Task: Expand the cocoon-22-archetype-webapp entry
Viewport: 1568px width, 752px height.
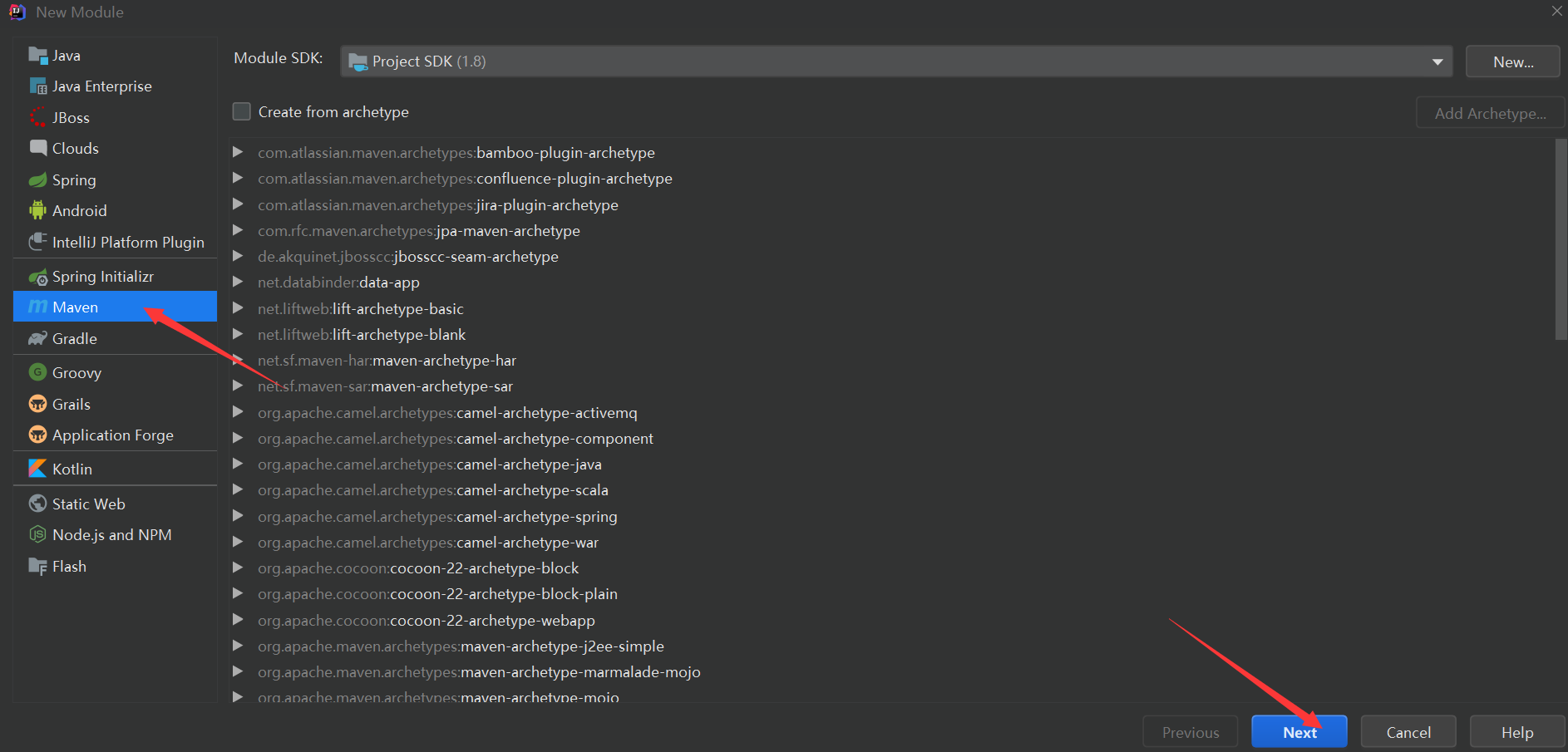Action: coord(238,620)
